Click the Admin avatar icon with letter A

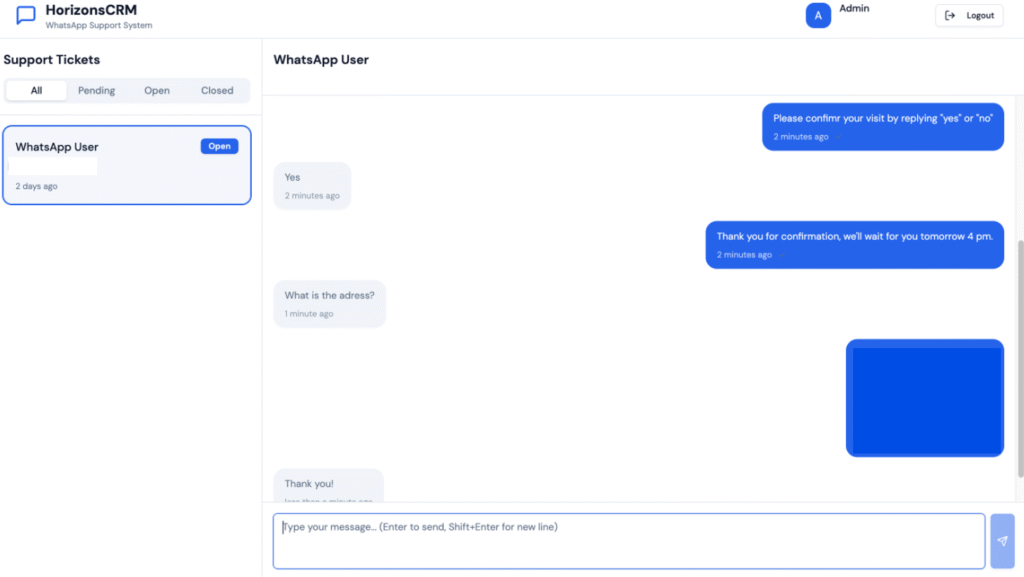[x=818, y=16]
